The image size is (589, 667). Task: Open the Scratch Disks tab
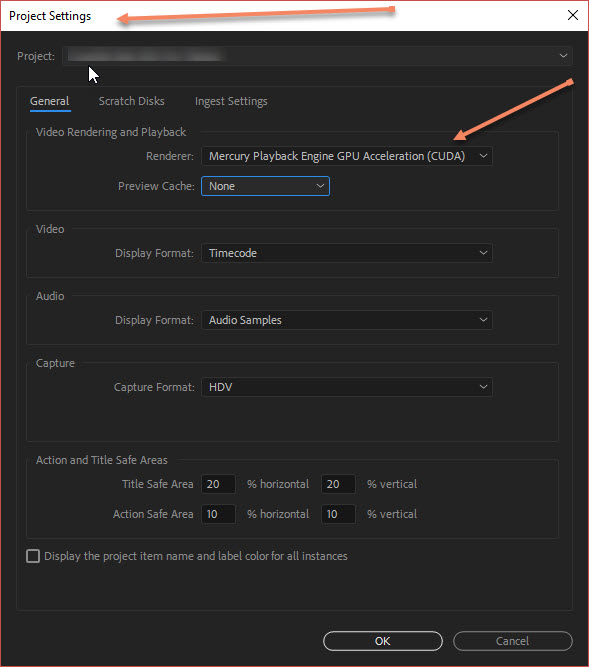click(131, 101)
